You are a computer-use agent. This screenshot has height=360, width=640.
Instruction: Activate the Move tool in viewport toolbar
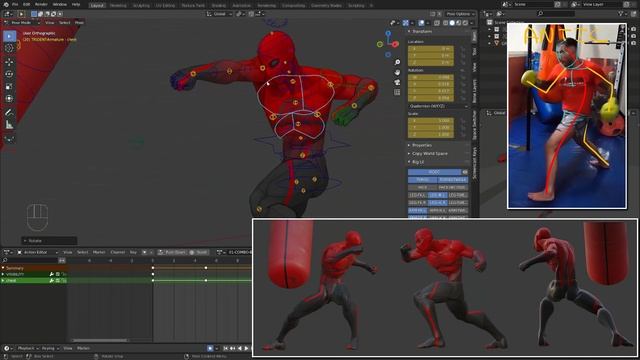(9, 62)
